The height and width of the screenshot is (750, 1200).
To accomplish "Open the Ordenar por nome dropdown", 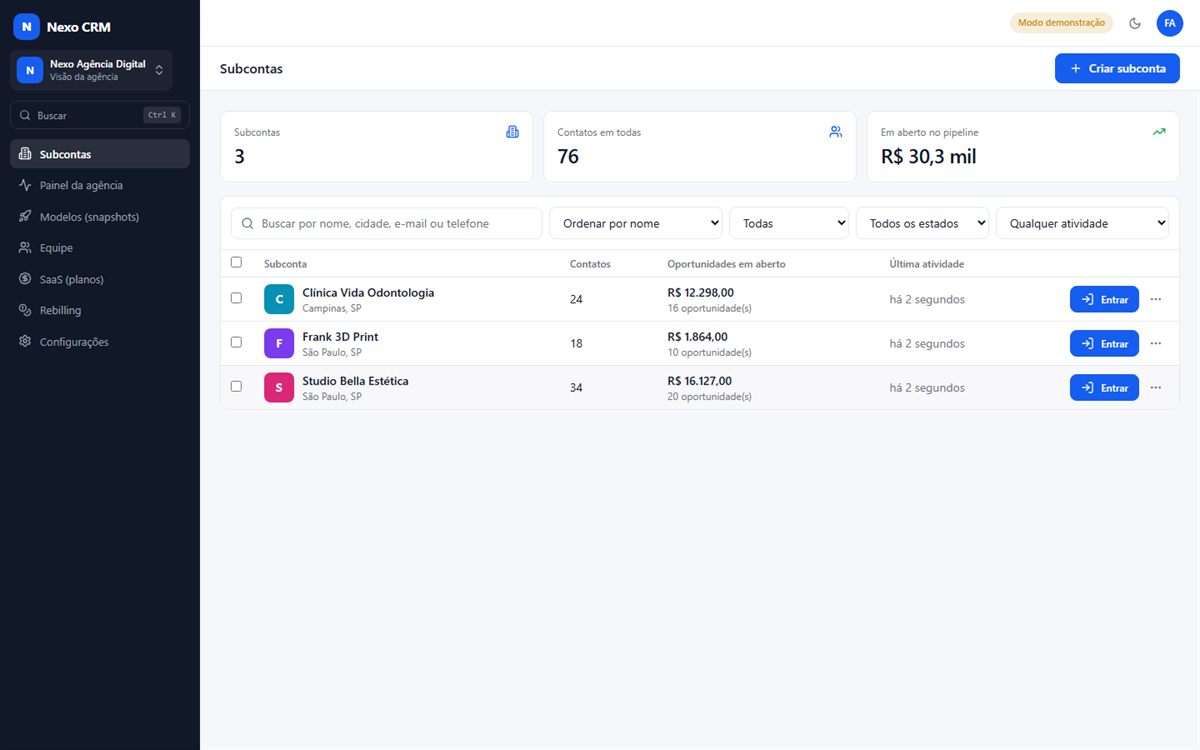I will [x=636, y=223].
